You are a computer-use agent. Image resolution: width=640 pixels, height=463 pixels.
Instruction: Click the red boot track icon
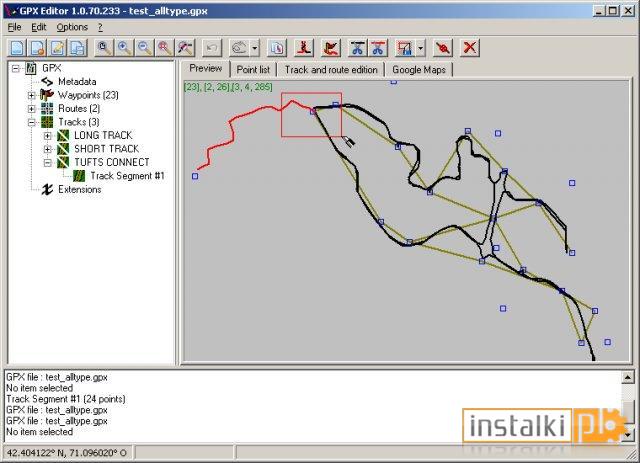coord(304,48)
